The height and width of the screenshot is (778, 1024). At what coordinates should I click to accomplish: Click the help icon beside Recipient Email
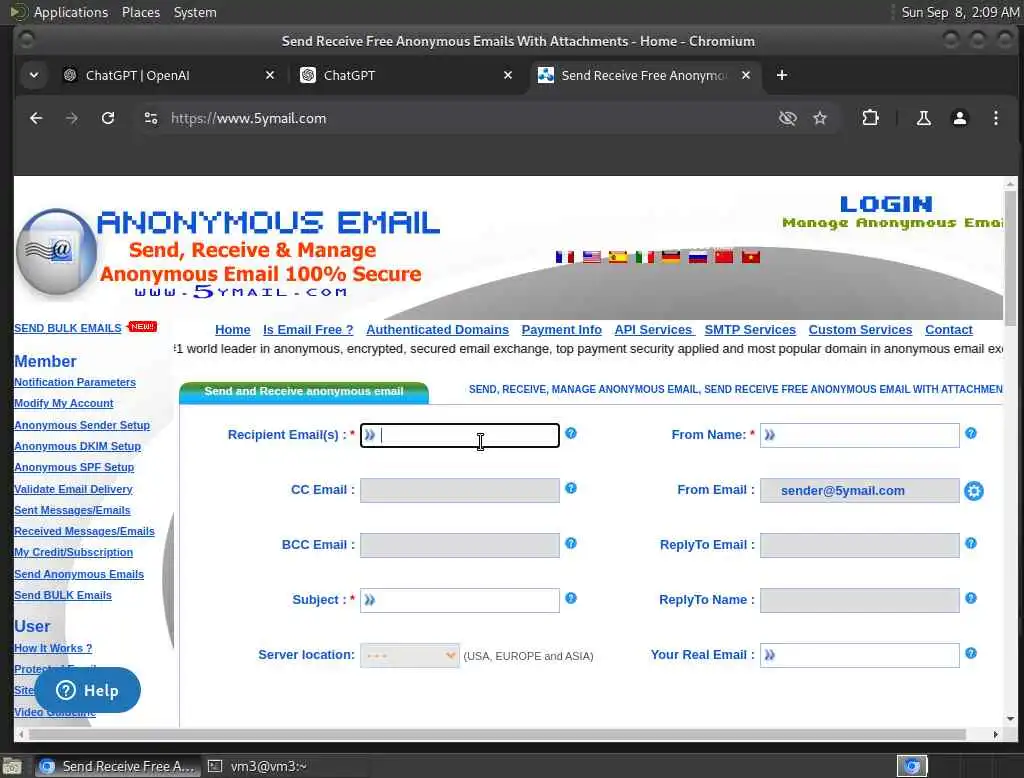pyautogui.click(x=571, y=433)
